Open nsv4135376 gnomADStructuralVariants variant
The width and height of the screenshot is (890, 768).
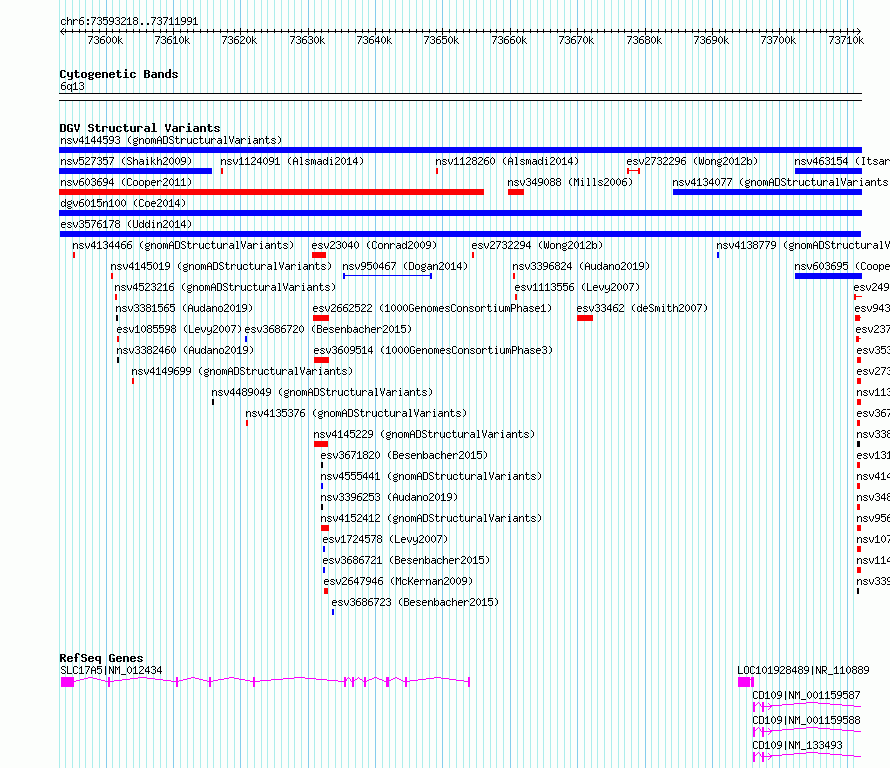[x=356, y=413]
